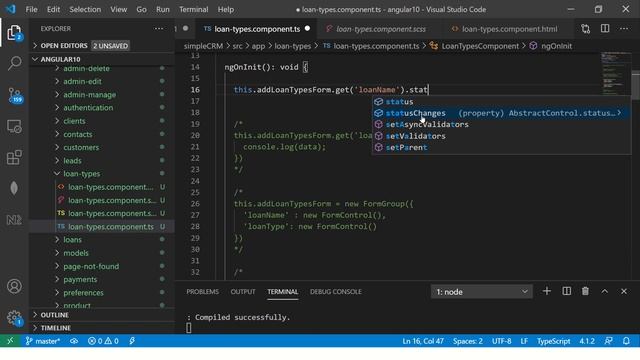Click the feedback icon in status bar
Image resolution: width=640 pixels, height=360 pixels.
click(608, 341)
